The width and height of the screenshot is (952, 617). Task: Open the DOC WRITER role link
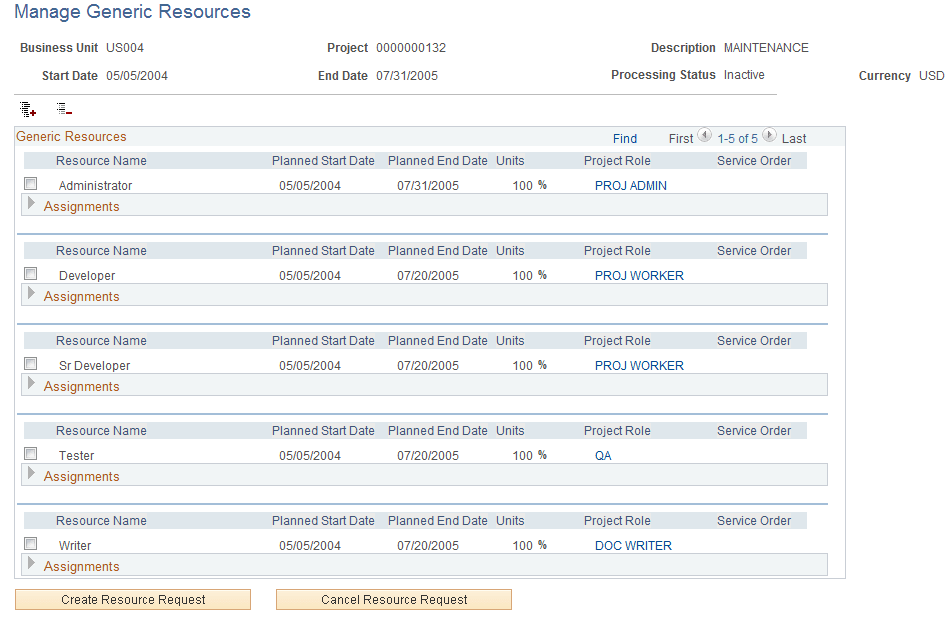(x=634, y=545)
